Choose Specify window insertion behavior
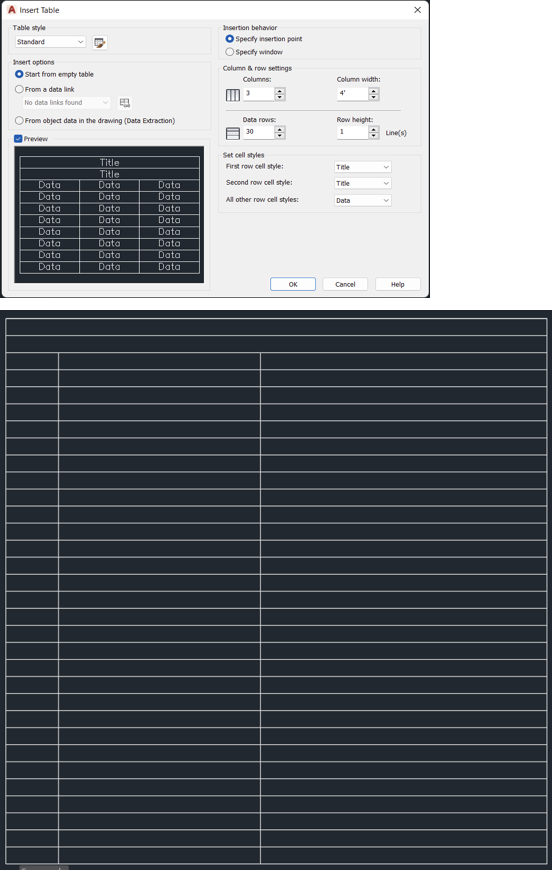 click(x=255, y=52)
